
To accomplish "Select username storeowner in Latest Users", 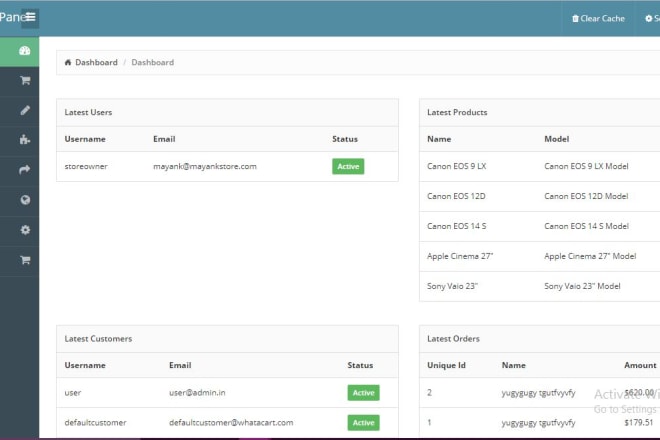I will click(x=86, y=166).
